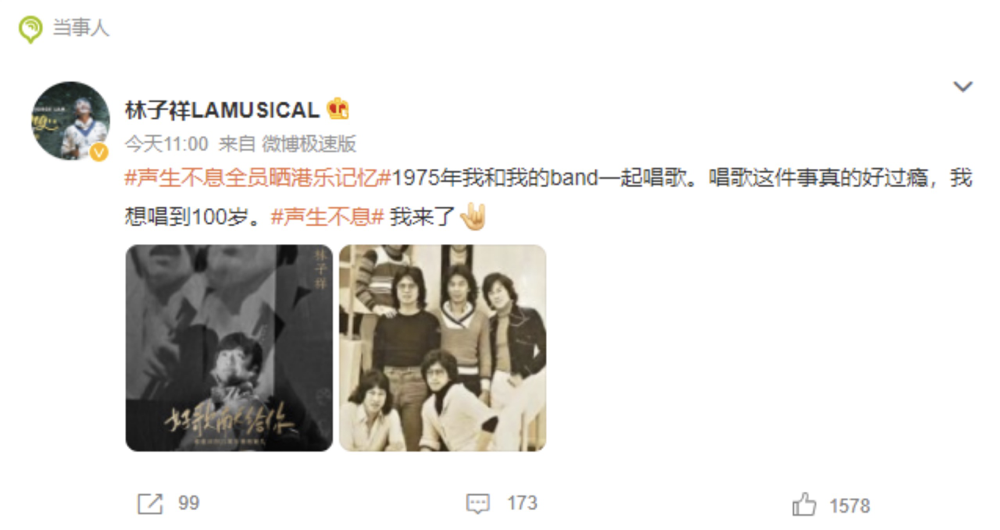Open comments via speech bubble icon
Screen dimensions: 1000x530
pyautogui.click(x=478, y=504)
